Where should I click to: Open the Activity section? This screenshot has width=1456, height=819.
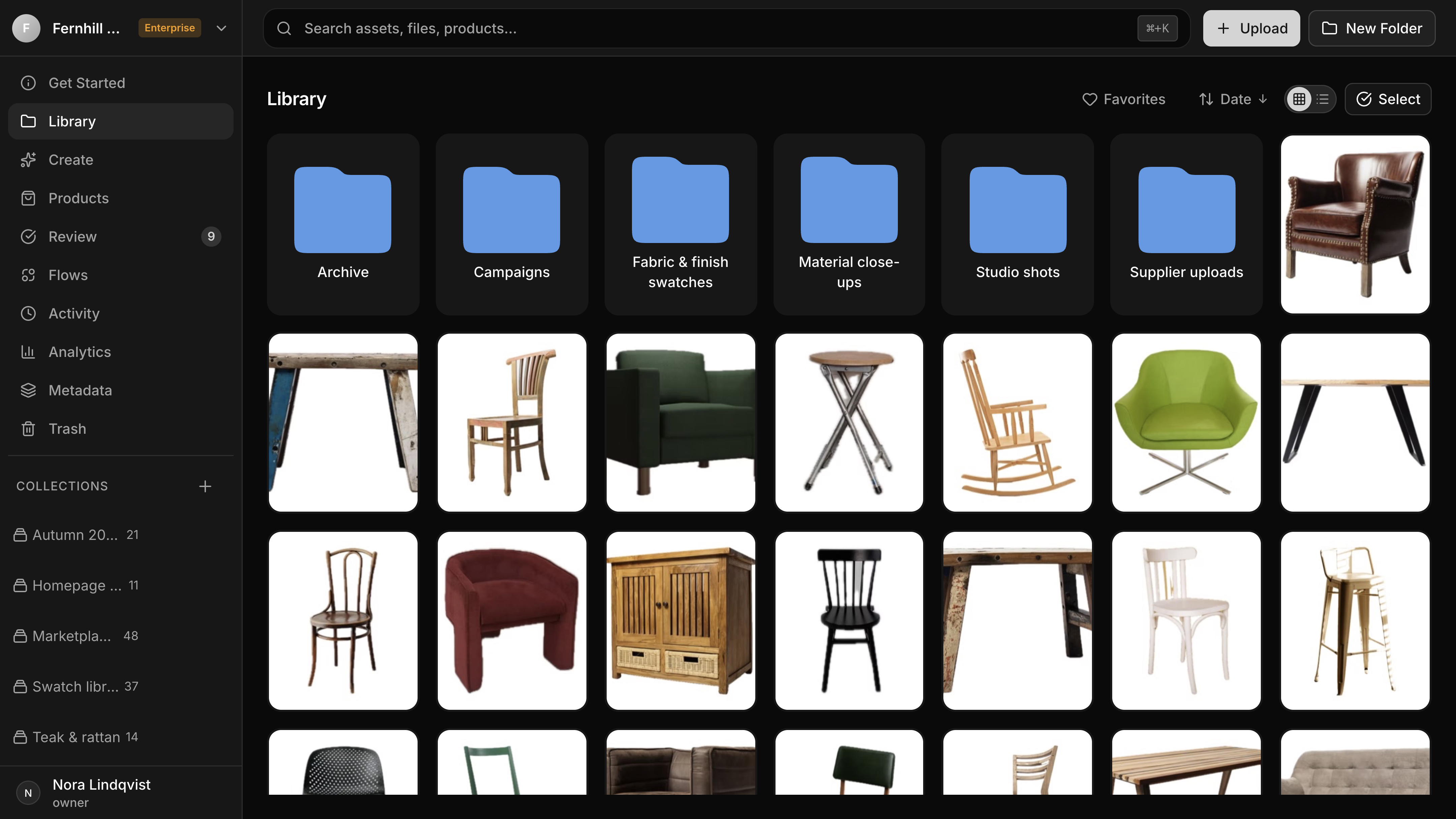click(x=121, y=314)
